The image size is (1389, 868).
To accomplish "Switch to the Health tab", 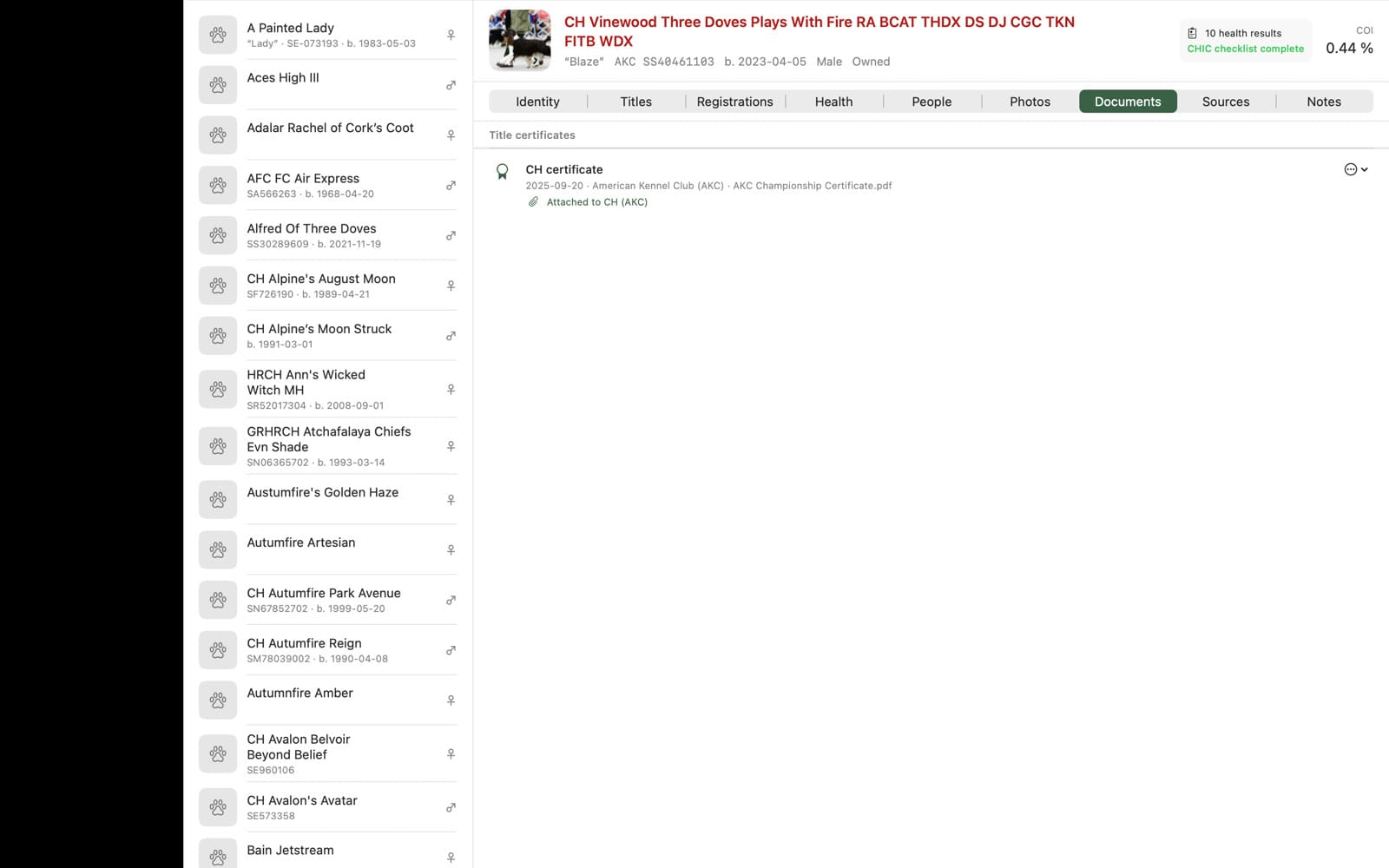I will [x=833, y=102].
